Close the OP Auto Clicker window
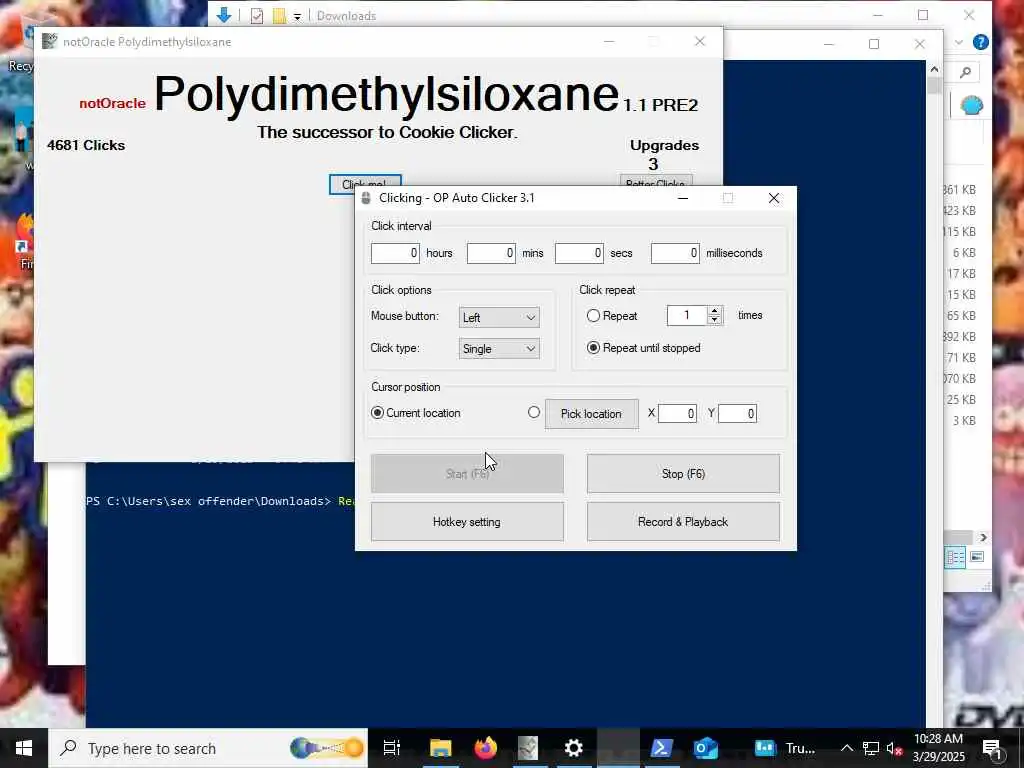The width and height of the screenshot is (1024, 768). [x=774, y=198]
